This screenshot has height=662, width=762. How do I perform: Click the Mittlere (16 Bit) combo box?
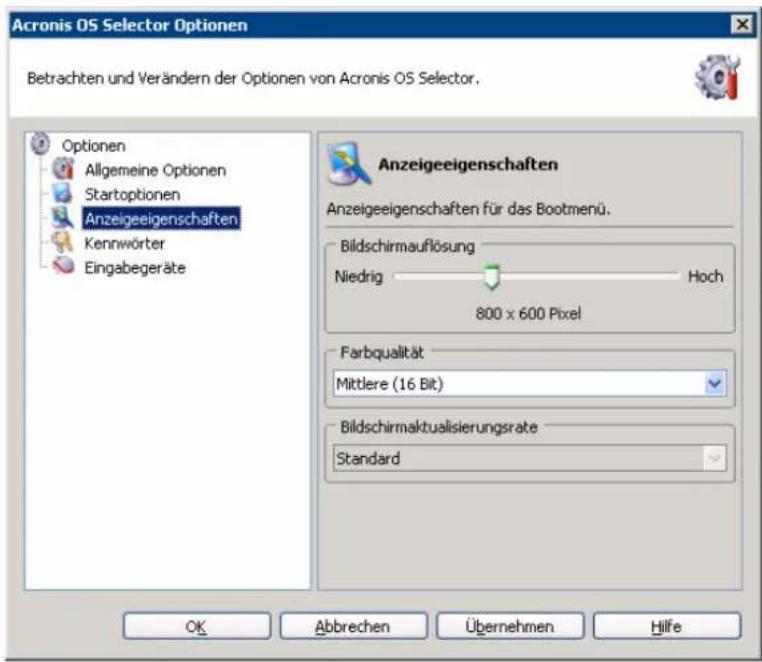click(529, 383)
